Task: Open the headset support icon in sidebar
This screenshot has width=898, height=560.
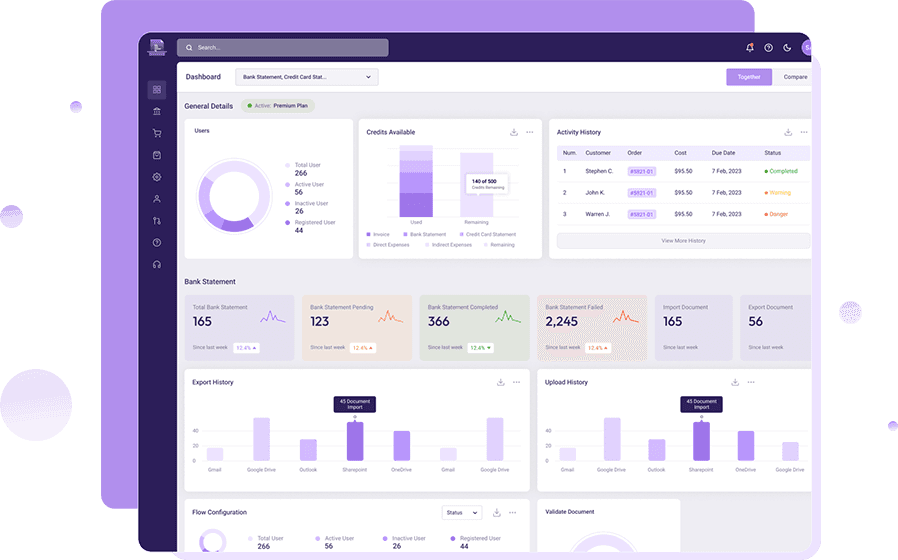Action: tap(157, 265)
